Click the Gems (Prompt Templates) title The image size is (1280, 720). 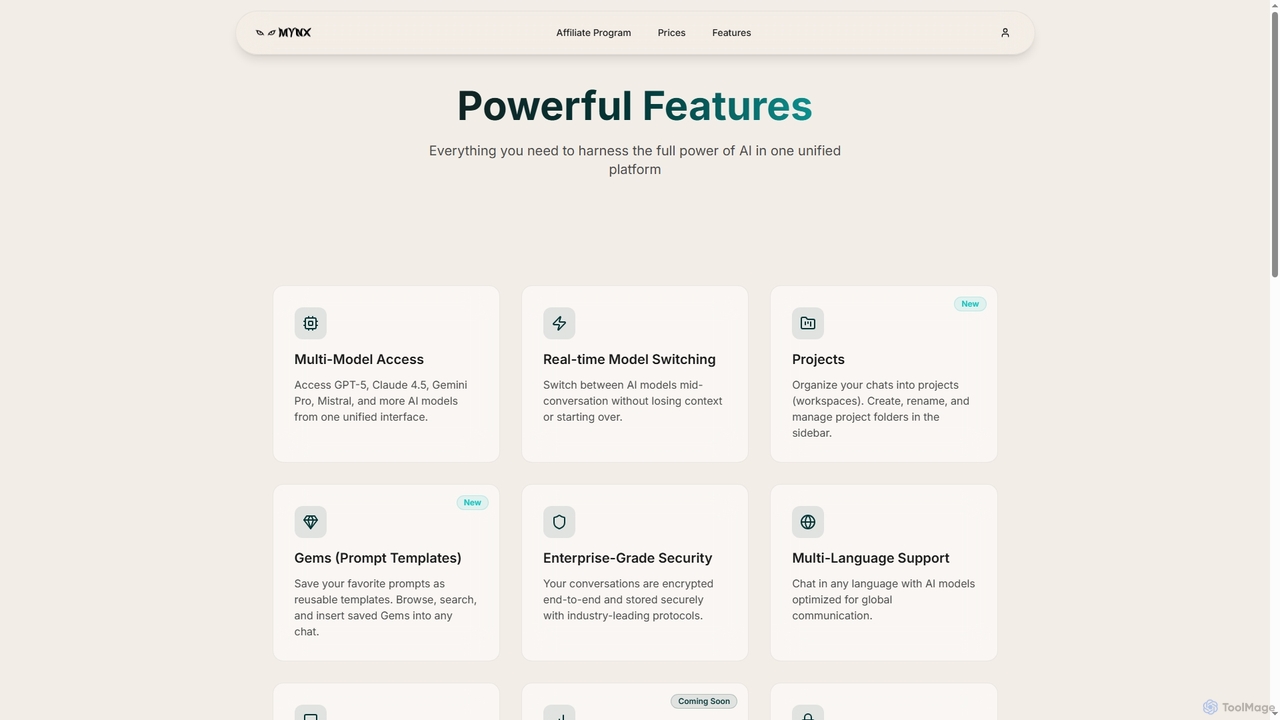click(378, 558)
